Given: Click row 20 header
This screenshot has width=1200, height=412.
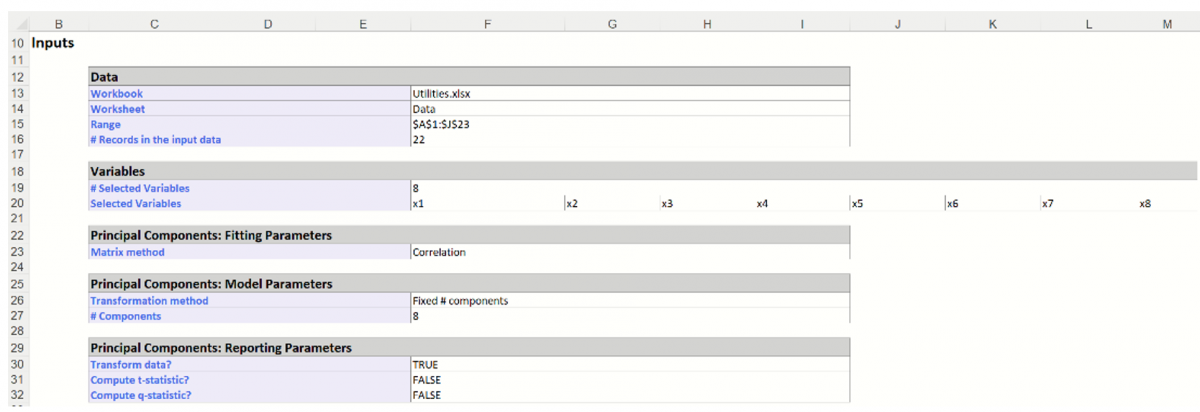Looking at the screenshot, I should pos(17,204).
